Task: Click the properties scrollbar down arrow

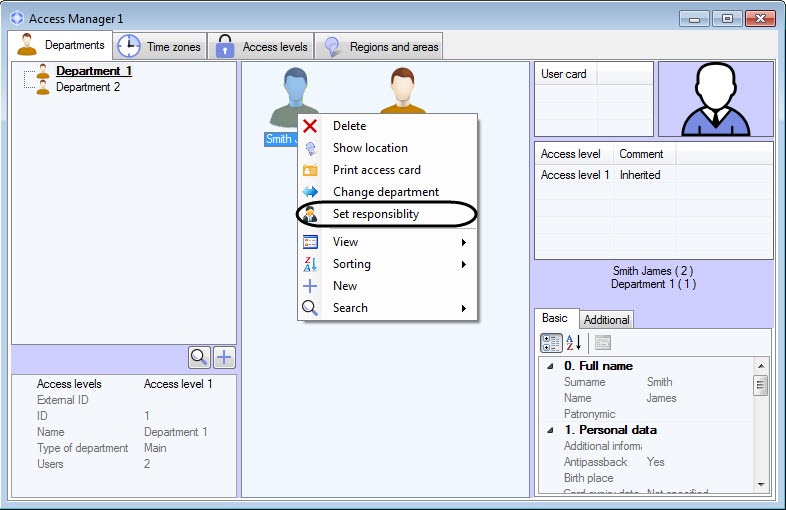Action: (761, 484)
